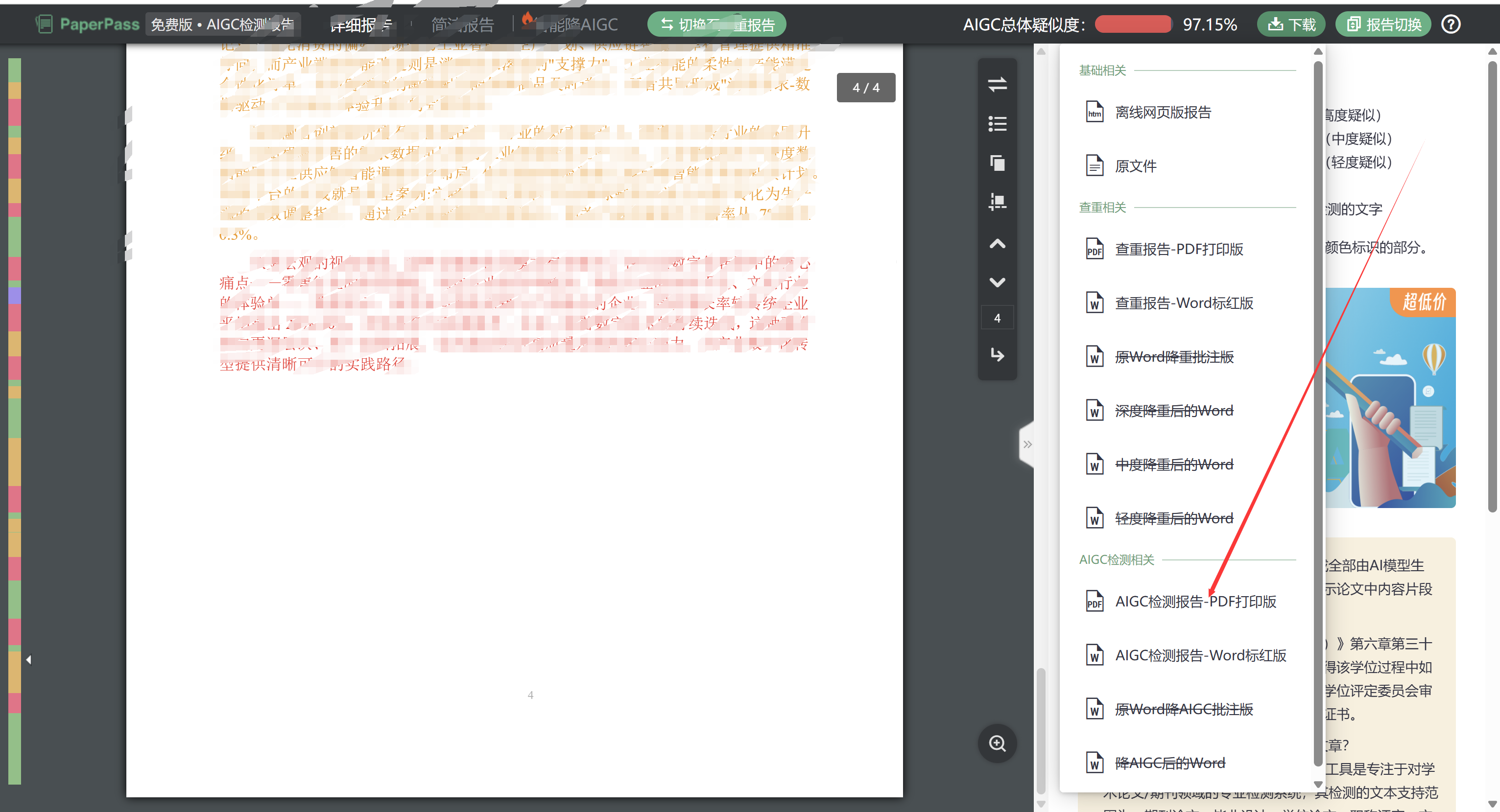
Task: Go to next page with down chevron
Action: 997,282
